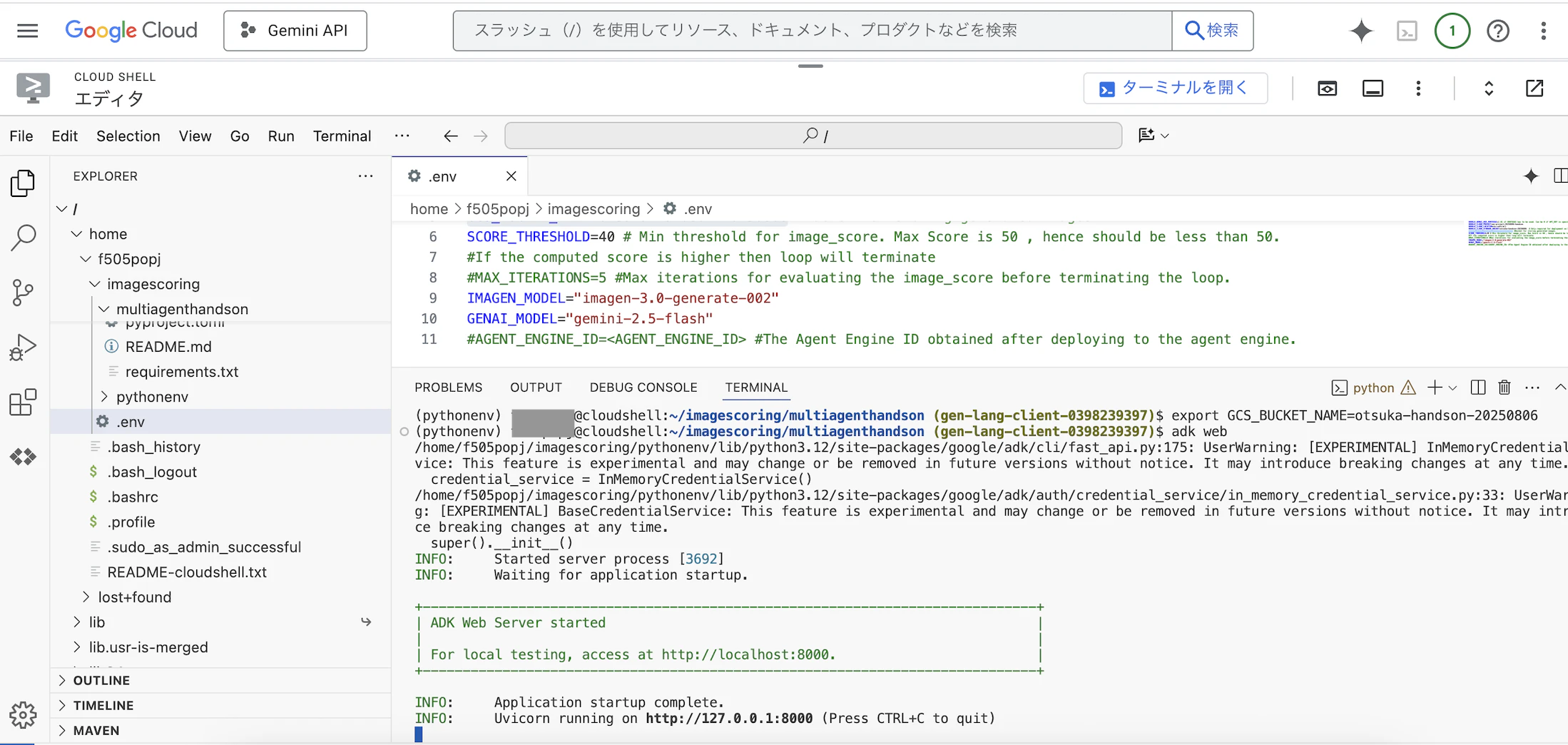Open README.md in the explorer

click(168, 347)
